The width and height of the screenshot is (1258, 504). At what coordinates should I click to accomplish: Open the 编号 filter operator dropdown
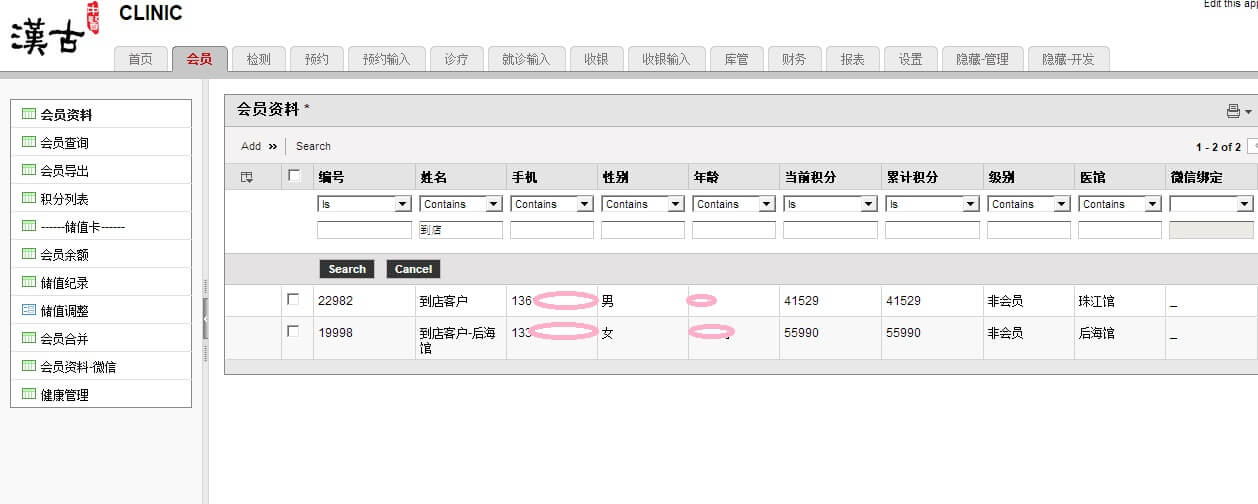pyautogui.click(x=364, y=204)
